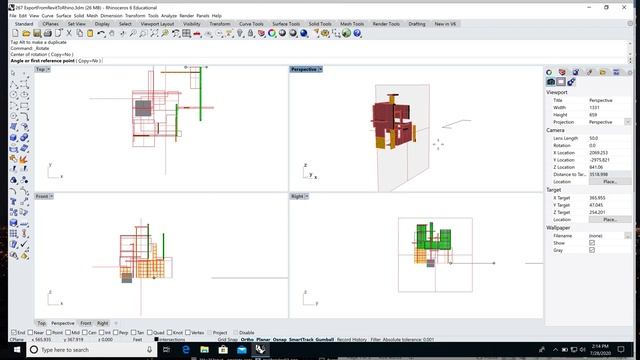The height and width of the screenshot is (360, 640).
Task: Enable the Perp osnap checkbox
Action: pos(116,333)
